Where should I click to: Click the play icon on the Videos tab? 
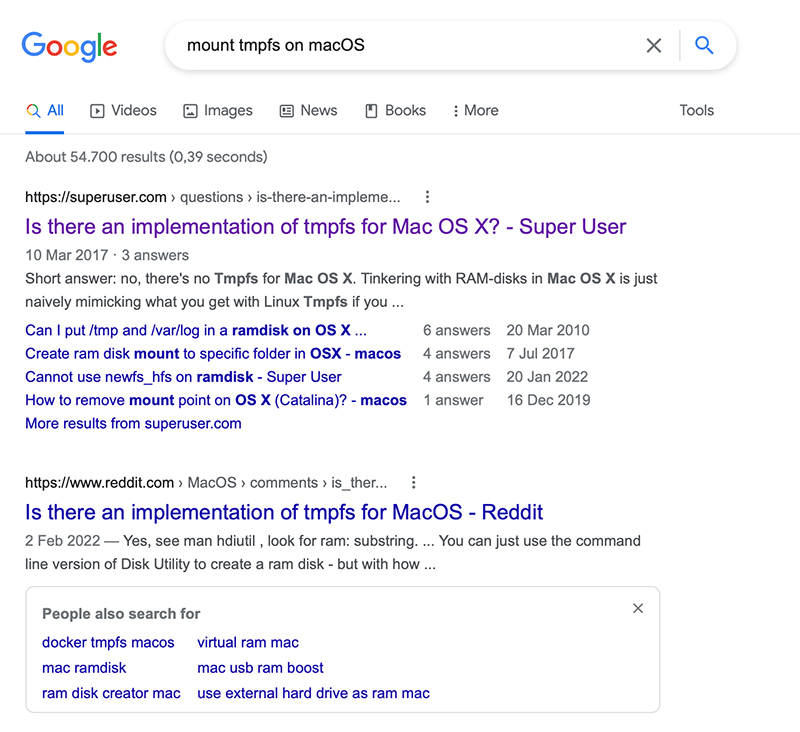pyautogui.click(x=98, y=110)
